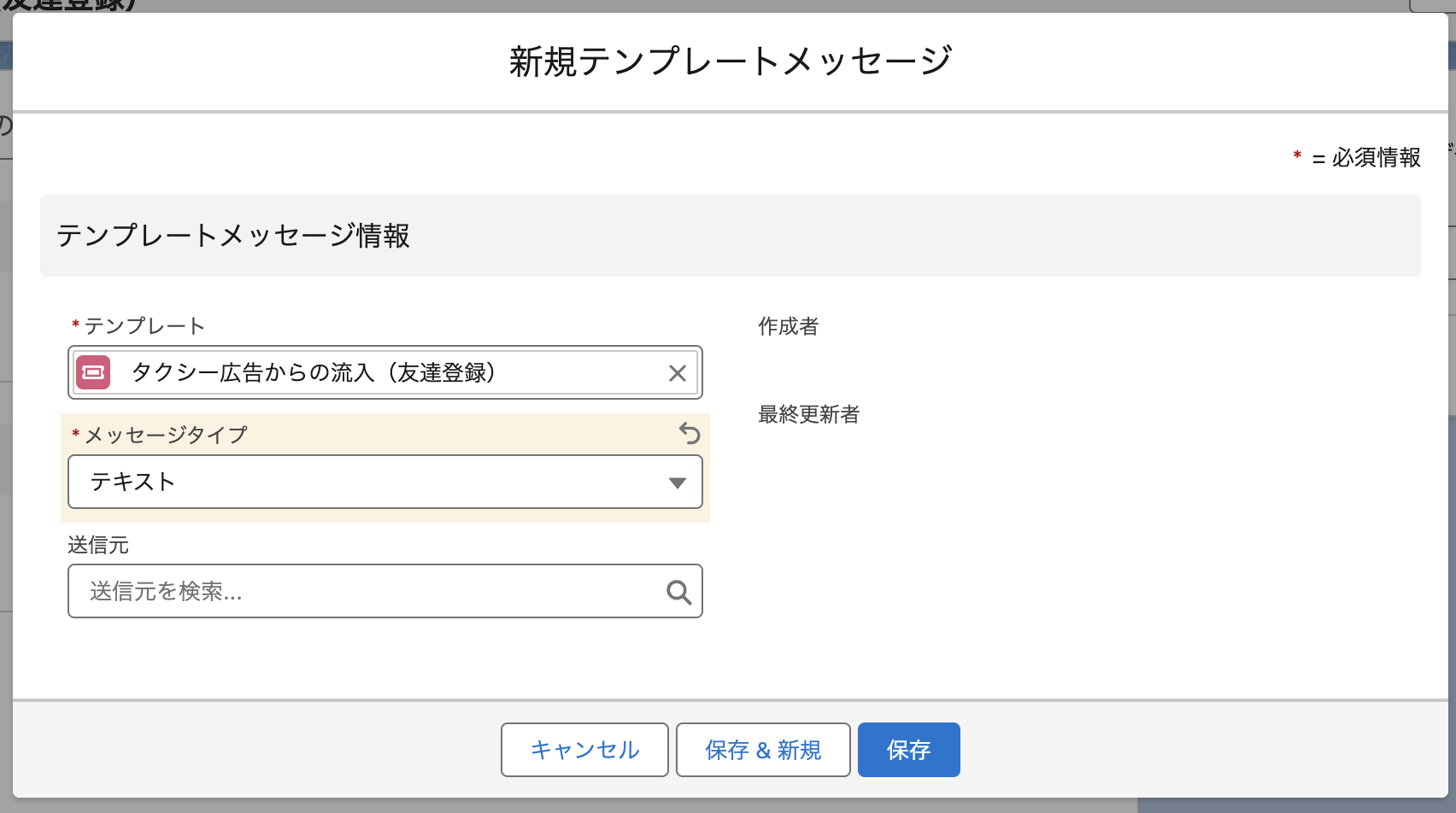Open the メッセージタイプ dropdown arrow
Viewport: 1456px width, 813px height.
(677, 483)
